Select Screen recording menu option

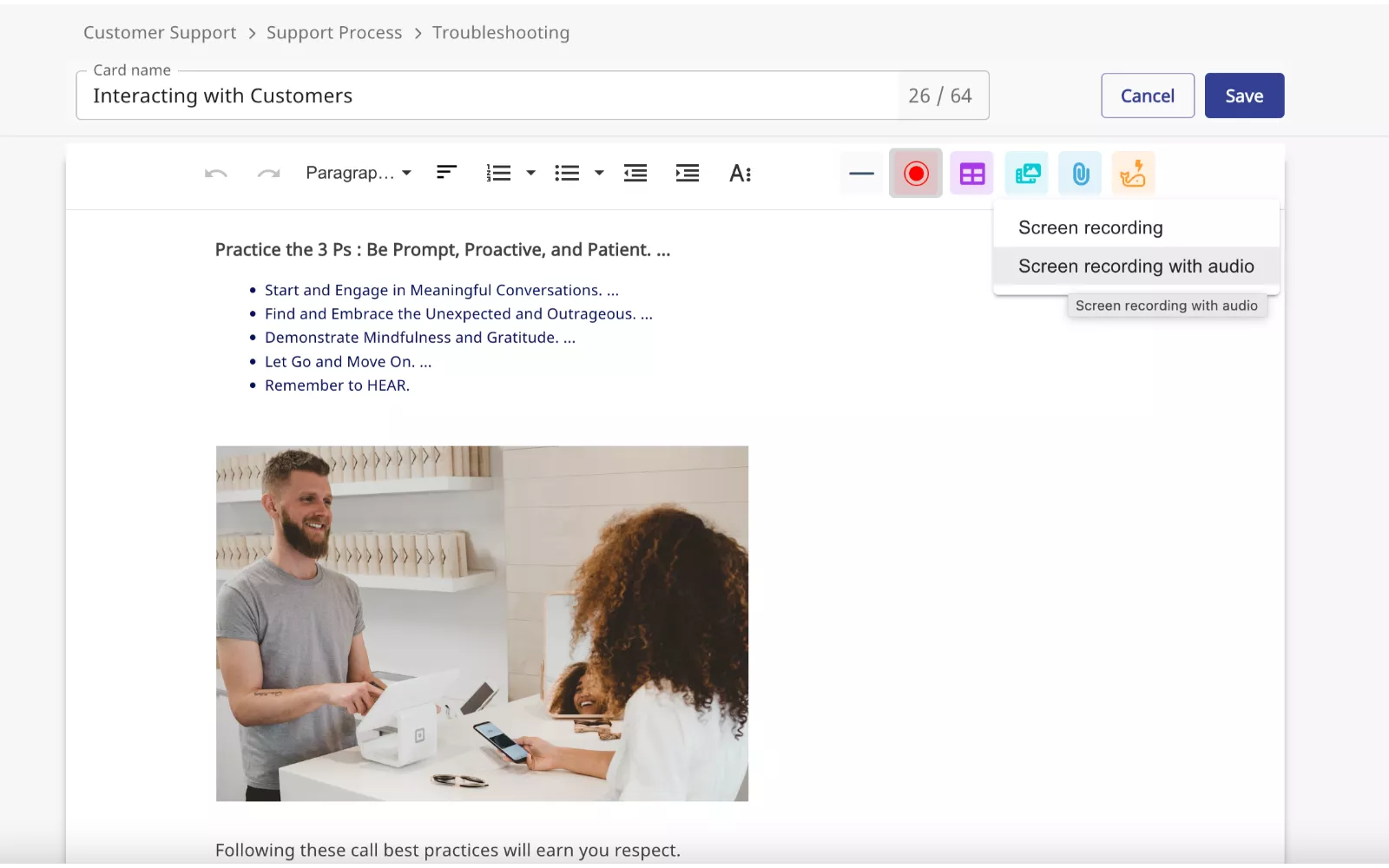pyautogui.click(x=1090, y=227)
